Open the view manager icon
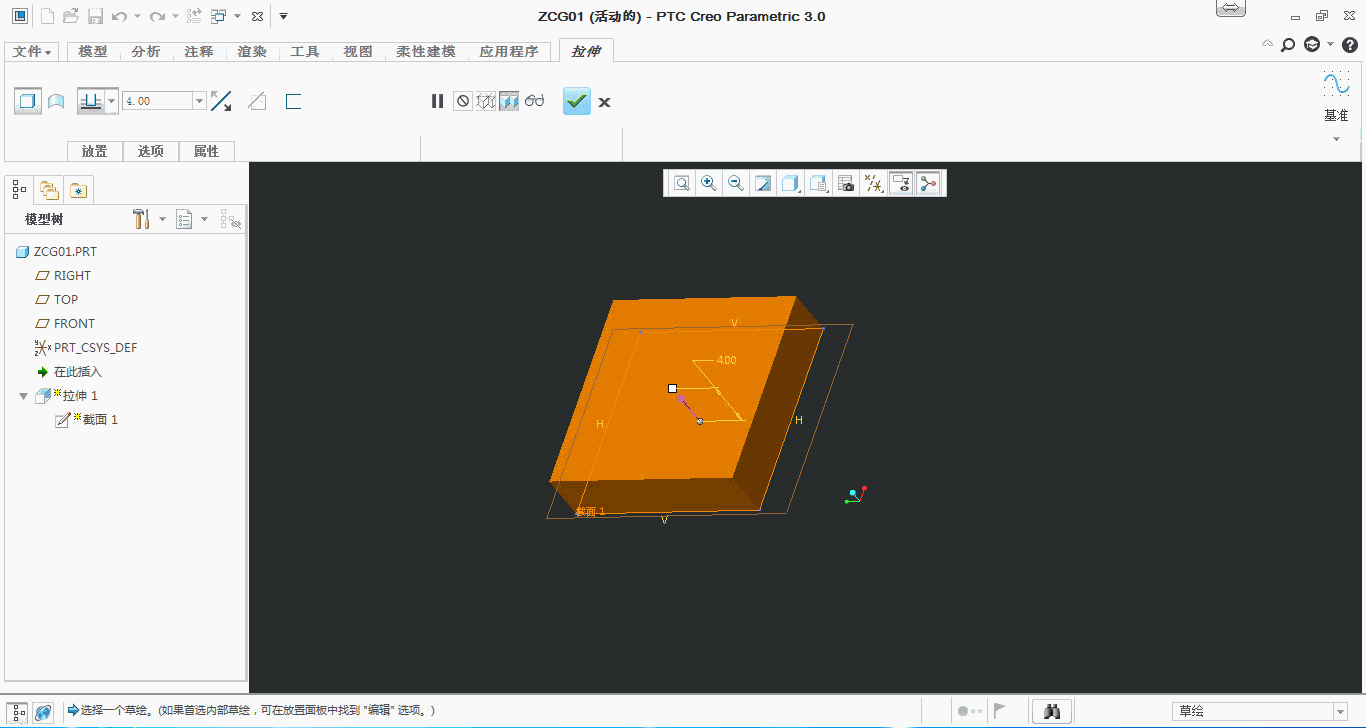 pos(846,183)
